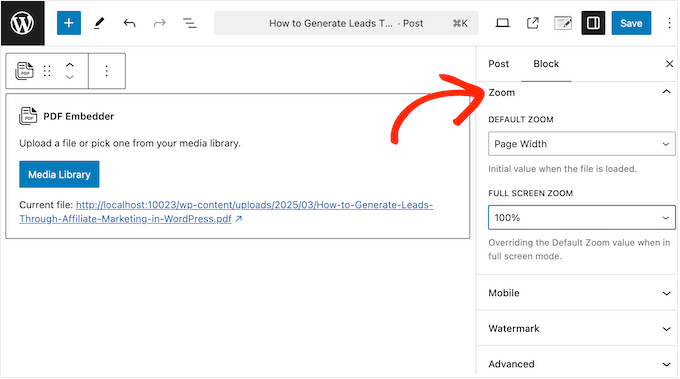This screenshot has width=680, height=379.
Task: Open the Full Screen Zoom 100% dropdown
Action: point(582,218)
